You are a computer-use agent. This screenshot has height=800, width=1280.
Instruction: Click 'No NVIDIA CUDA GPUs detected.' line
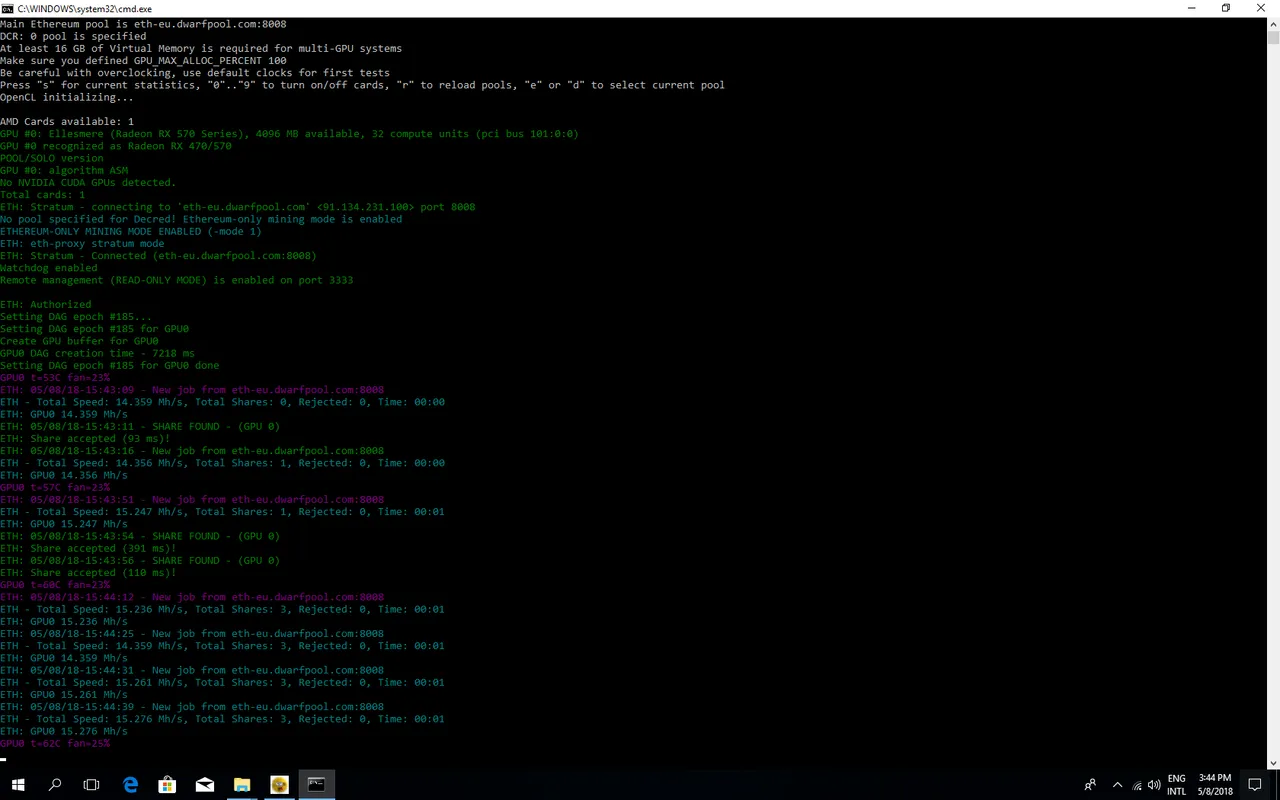tap(88, 183)
